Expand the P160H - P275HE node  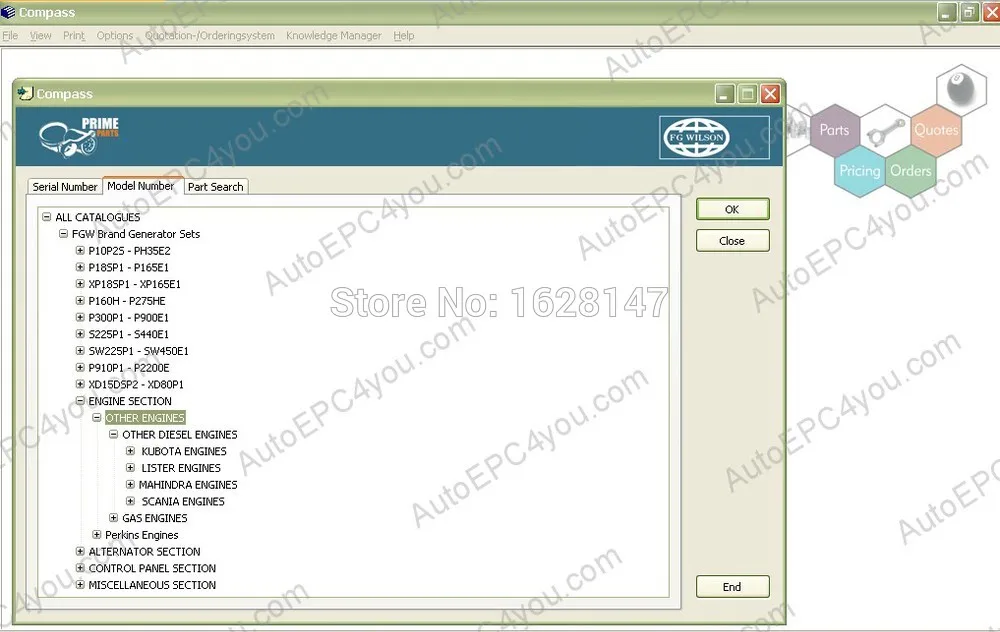pyautogui.click(x=80, y=300)
